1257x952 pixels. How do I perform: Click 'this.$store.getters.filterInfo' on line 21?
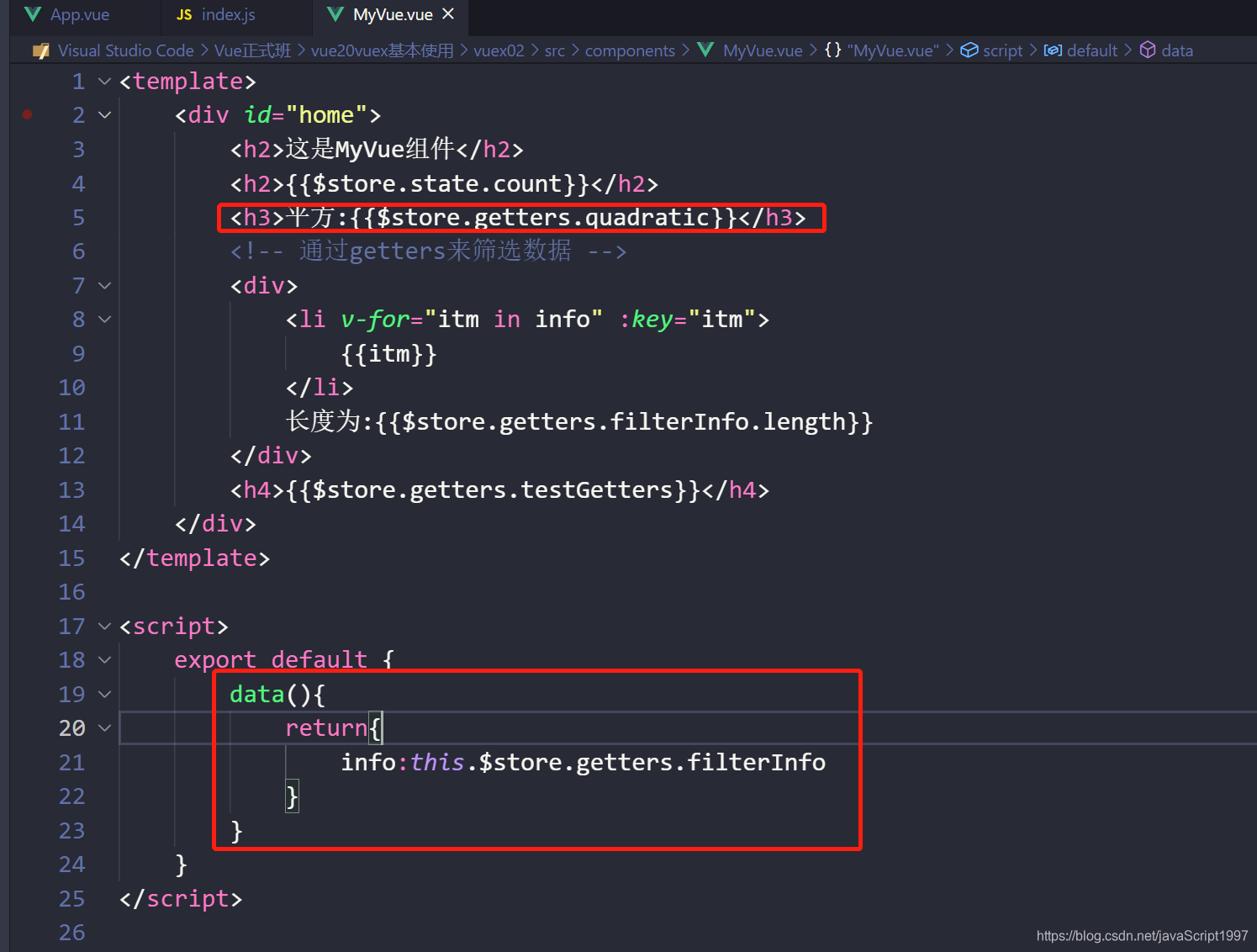pos(618,762)
